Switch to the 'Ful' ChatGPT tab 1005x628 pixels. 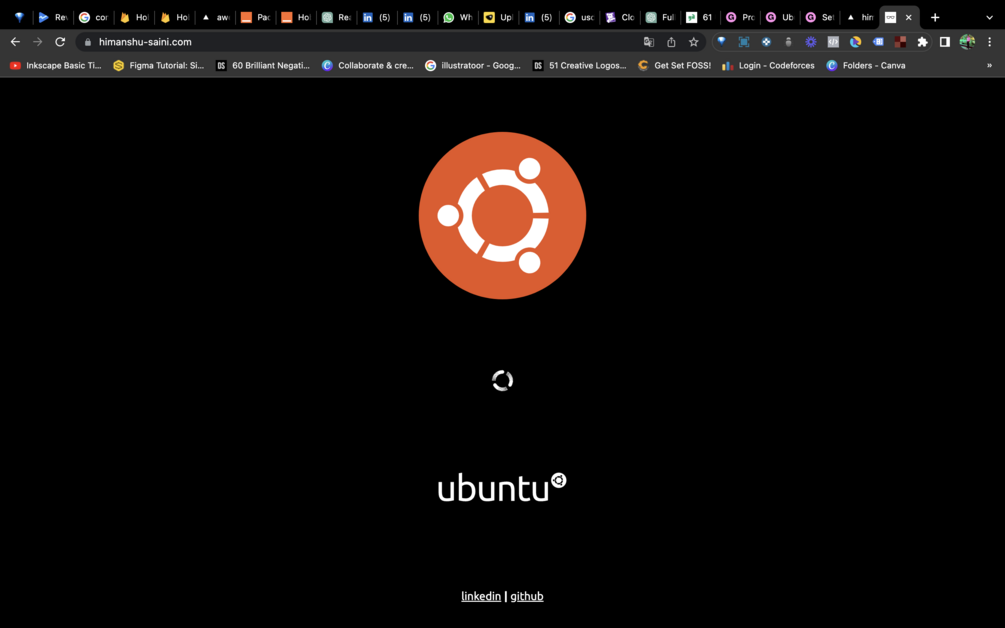(x=660, y=18)
